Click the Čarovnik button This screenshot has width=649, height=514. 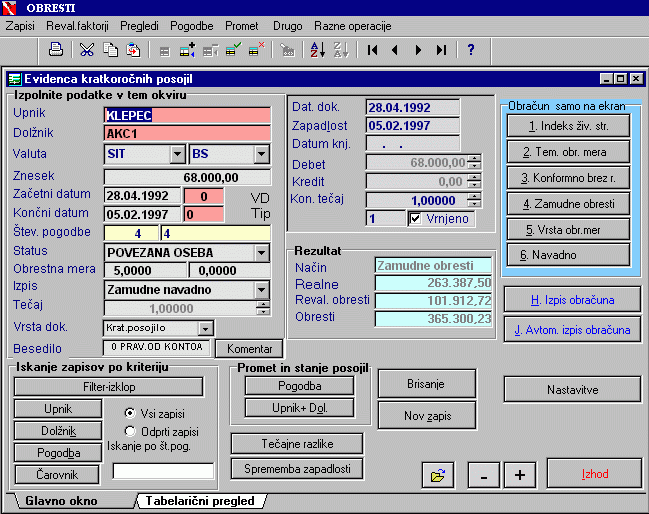(57, 475)
